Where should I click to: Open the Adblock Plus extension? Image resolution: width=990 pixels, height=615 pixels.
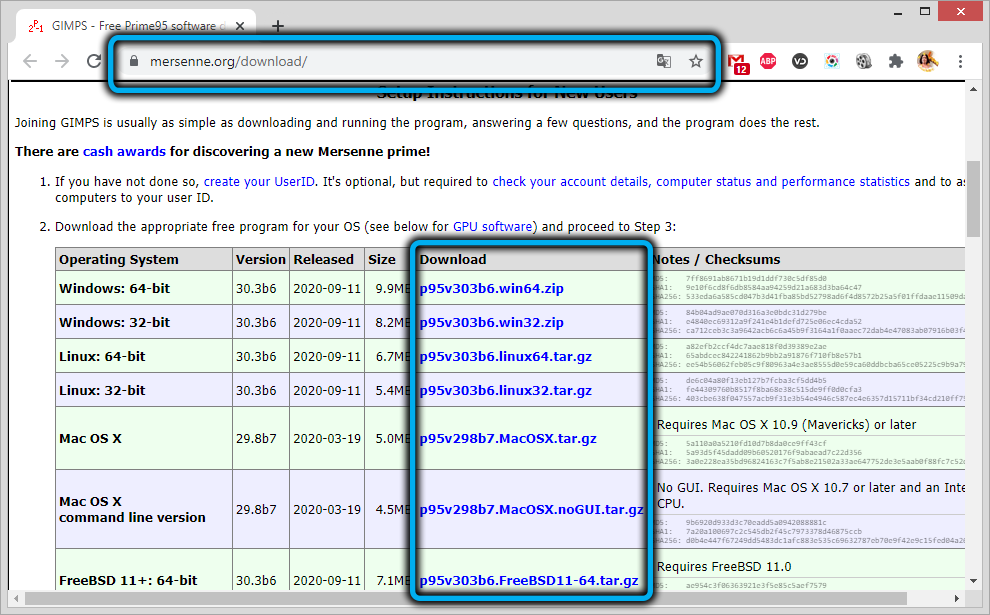(768, 62)
